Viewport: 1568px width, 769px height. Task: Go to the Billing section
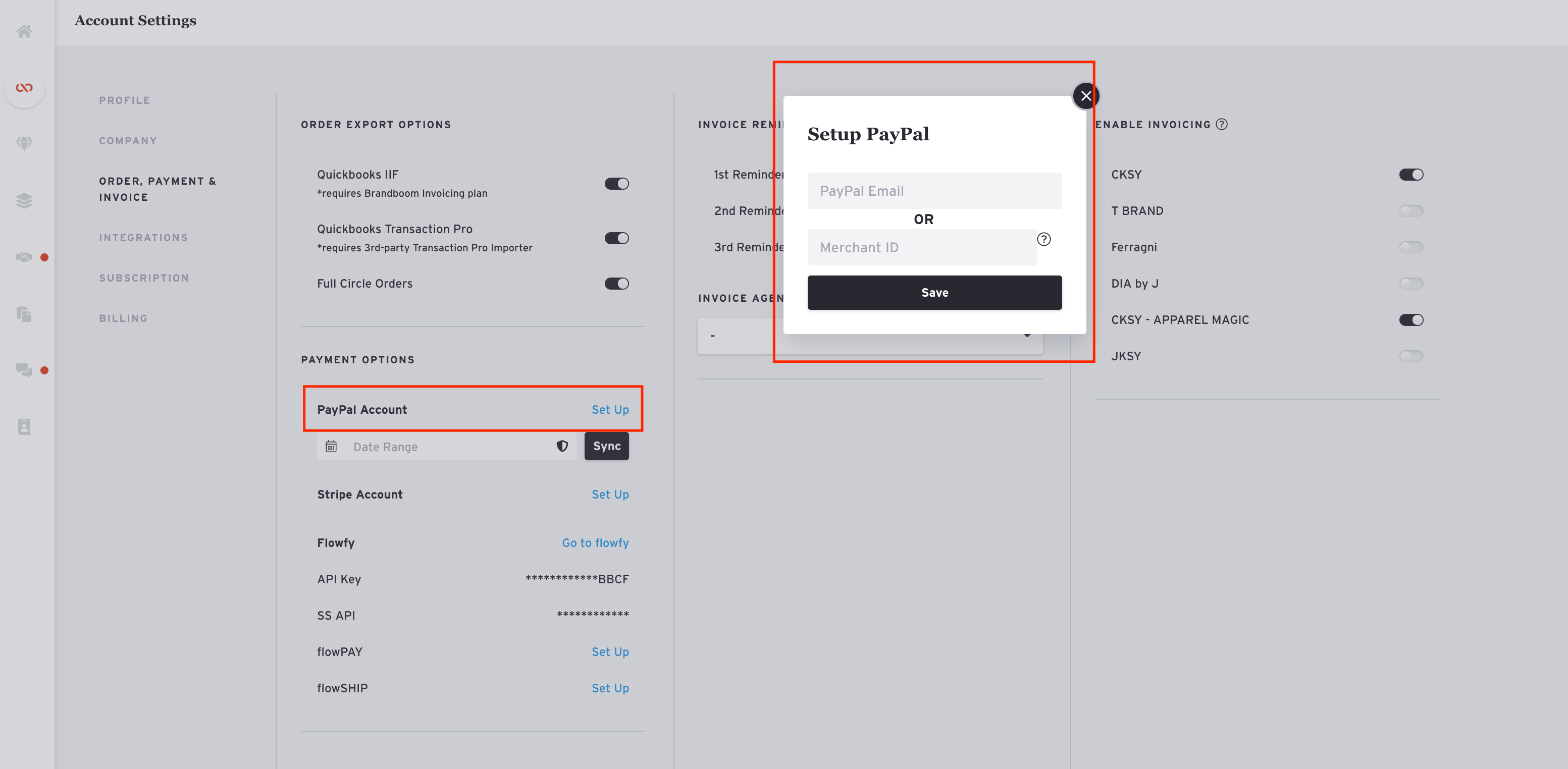[x=123, y=318]
